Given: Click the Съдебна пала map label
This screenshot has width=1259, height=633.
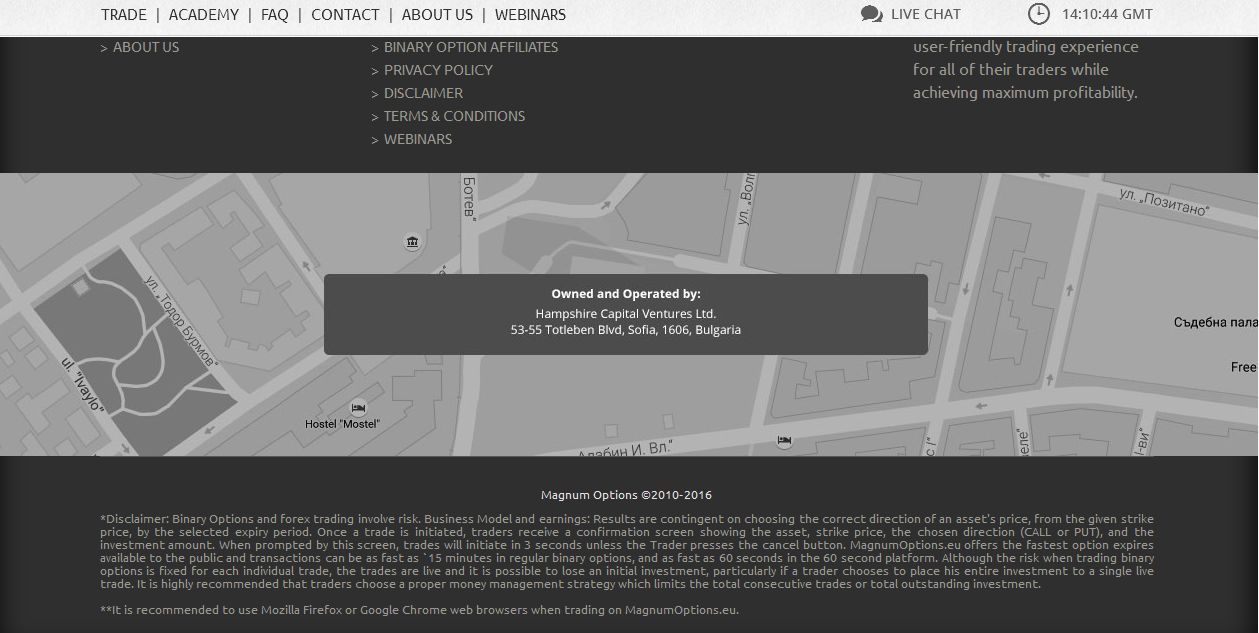Looking at the screenshot, I should tap(1215, 323).
